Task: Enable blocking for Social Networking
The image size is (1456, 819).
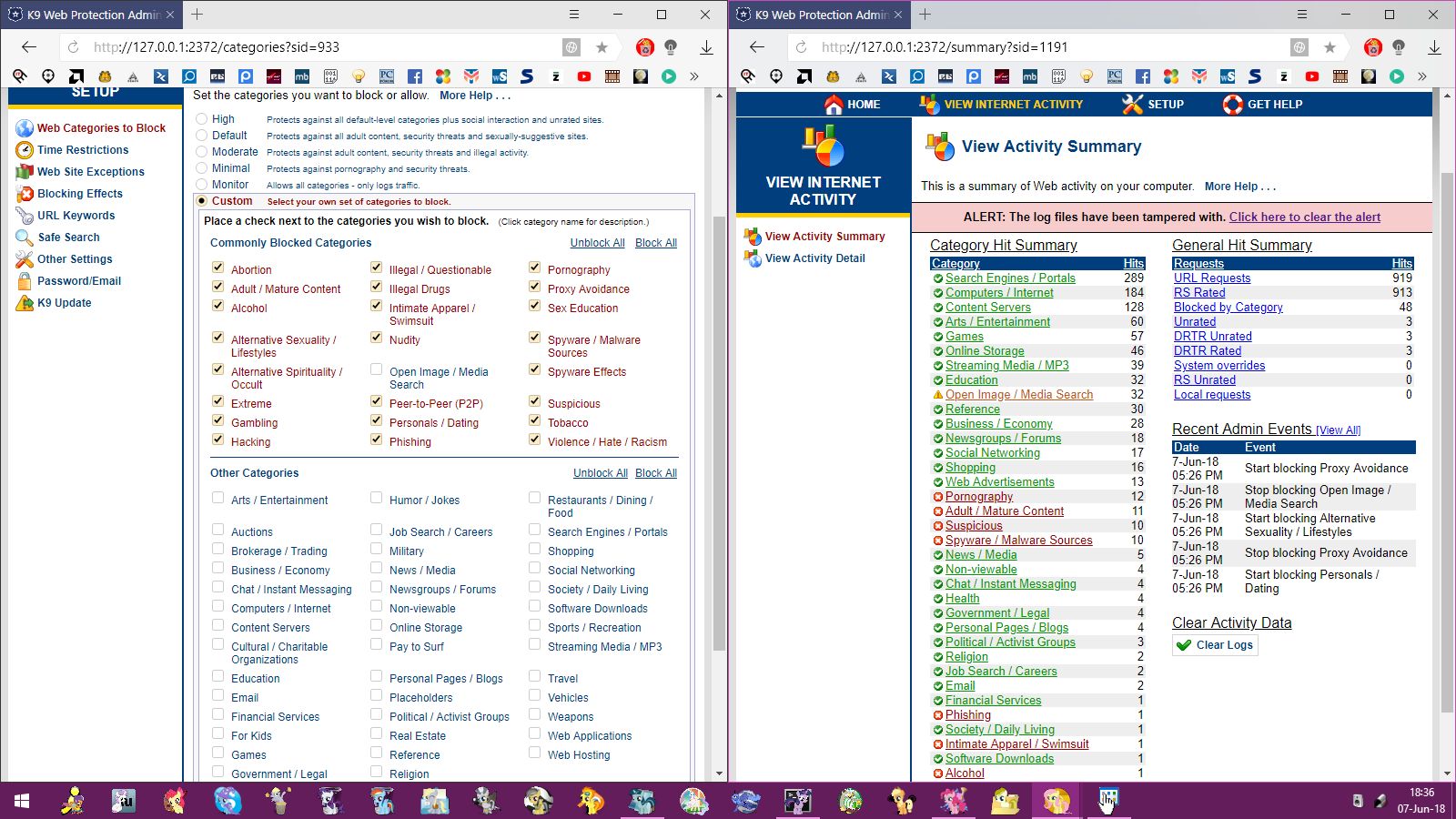Action: (535, 568)
